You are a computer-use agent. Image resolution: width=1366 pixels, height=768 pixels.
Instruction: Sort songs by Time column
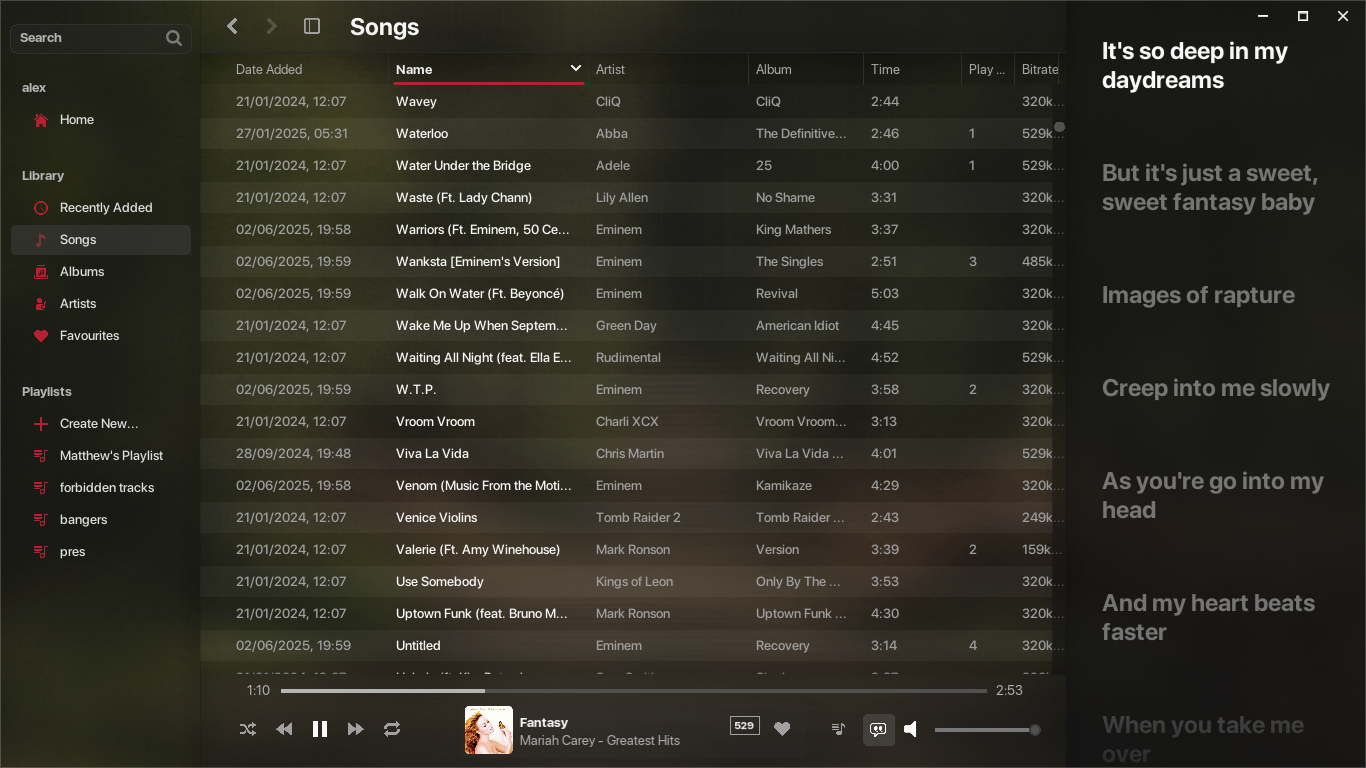point(885,69)
